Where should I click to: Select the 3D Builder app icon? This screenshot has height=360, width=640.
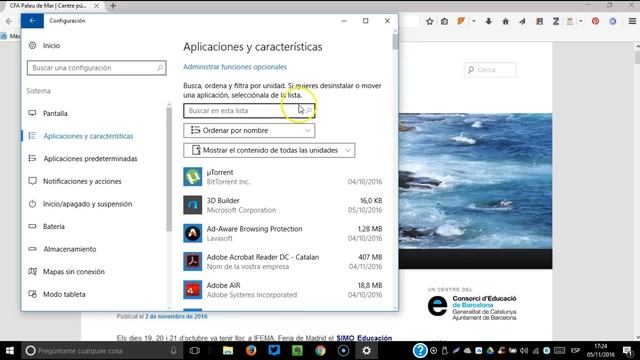193,205
